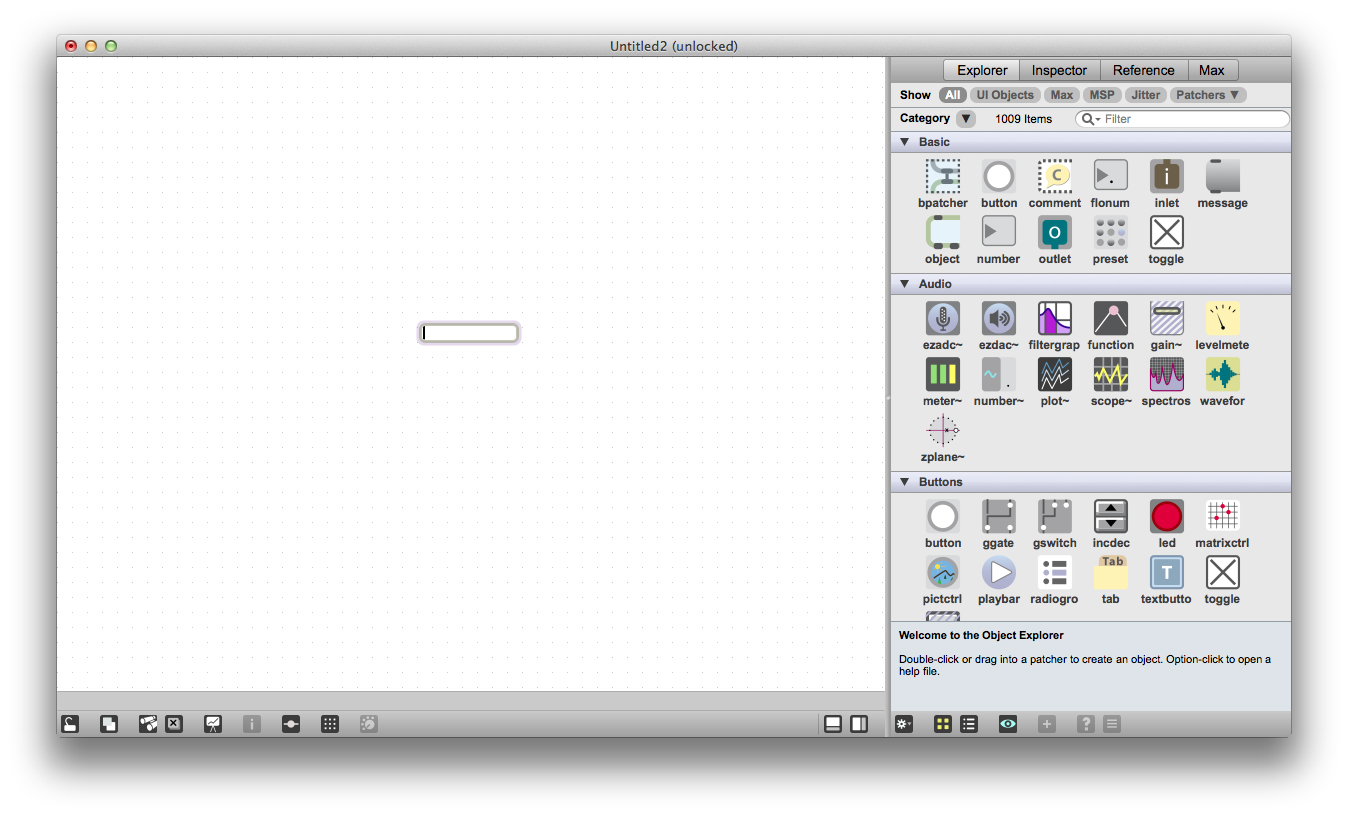Select the inlet object icon
The height and width of the screenshot is (816, 1348).
1166,177
